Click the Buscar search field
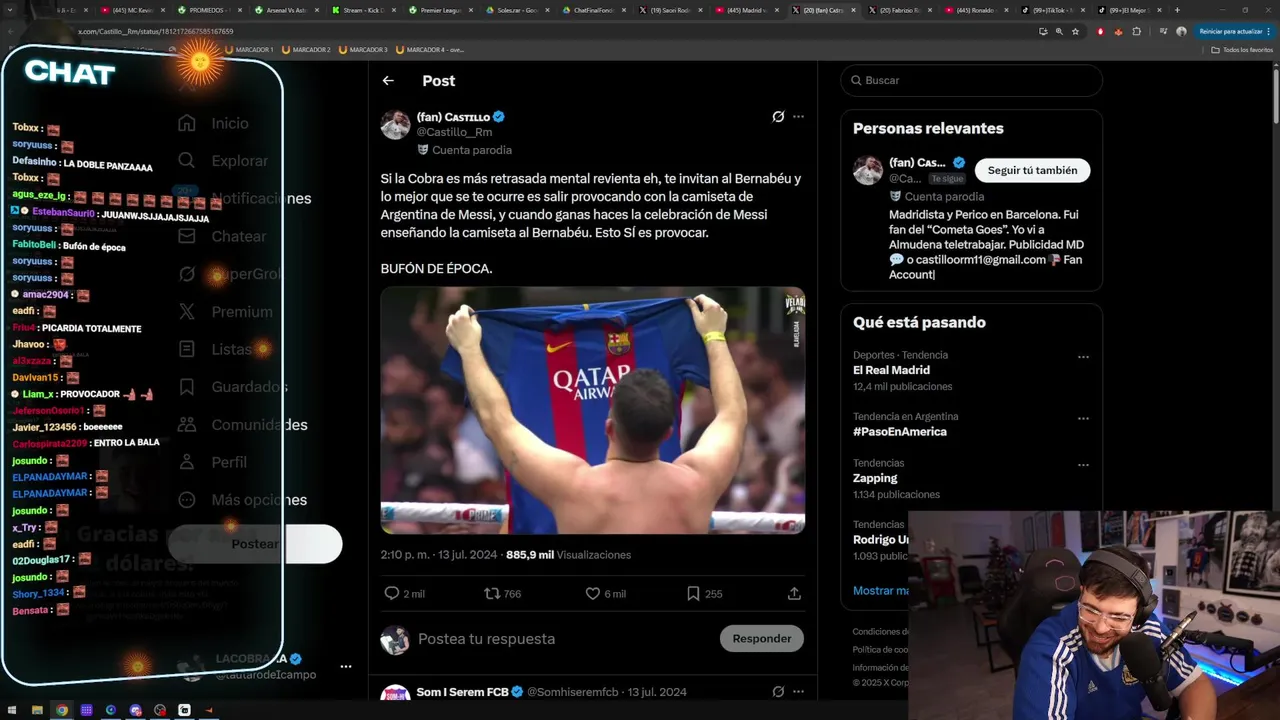The image size is (1280, 720). click(x=971, y=80)
